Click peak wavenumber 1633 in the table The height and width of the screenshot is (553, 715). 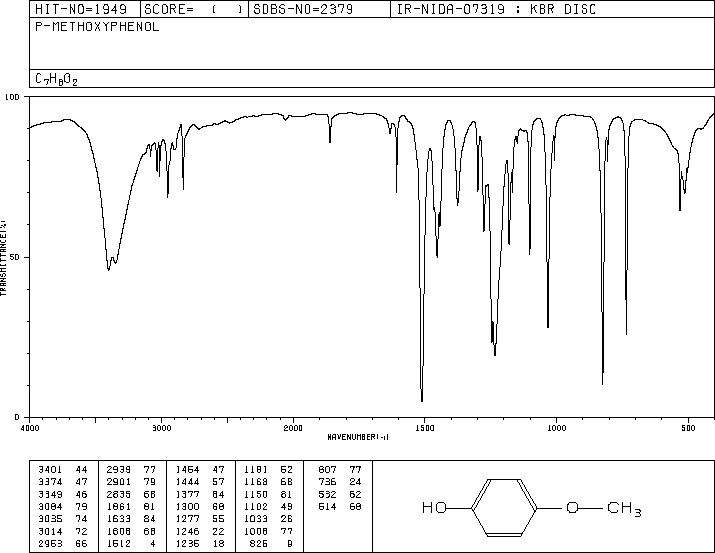(x=119, y=519)
